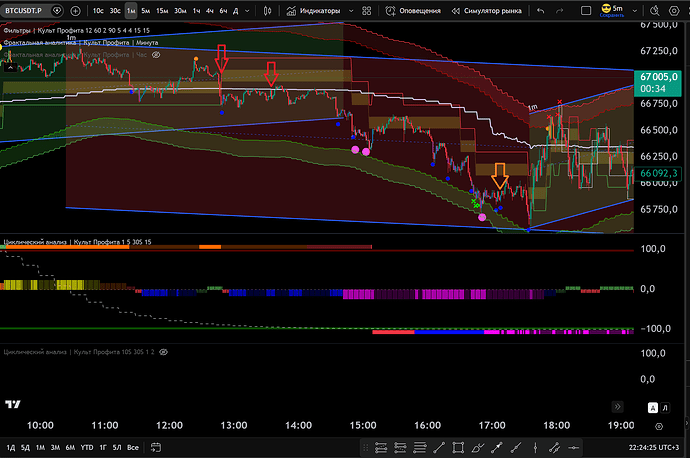This screenshot has width=690, height=458.
Task: Open the calendar go-to-date icon beside Все
Action: [157, 447]
